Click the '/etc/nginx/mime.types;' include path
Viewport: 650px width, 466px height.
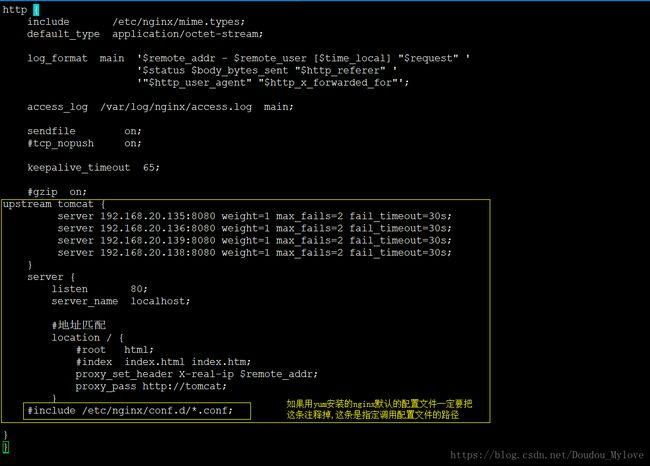pyautogui.click(x=179, y=22)
